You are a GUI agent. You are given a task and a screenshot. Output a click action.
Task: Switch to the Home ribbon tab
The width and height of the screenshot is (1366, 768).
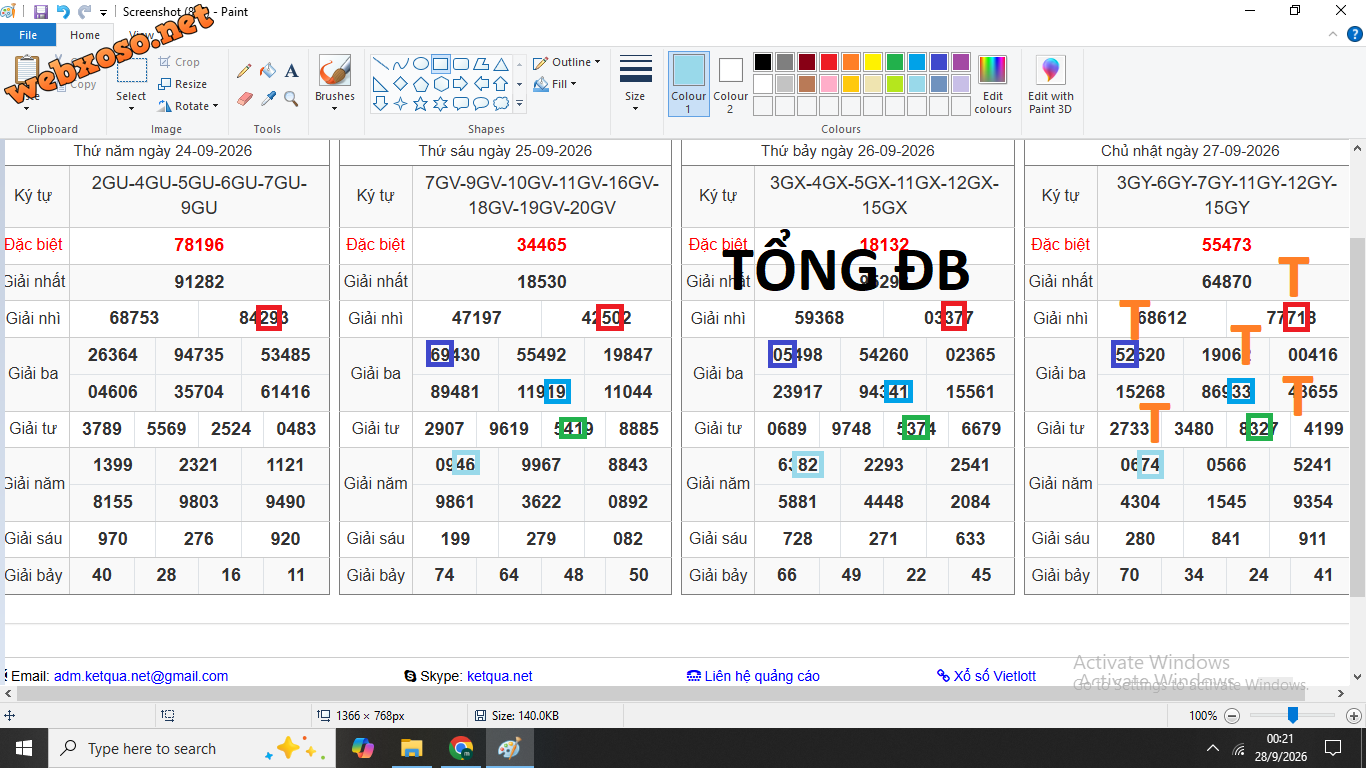point(84,35)
